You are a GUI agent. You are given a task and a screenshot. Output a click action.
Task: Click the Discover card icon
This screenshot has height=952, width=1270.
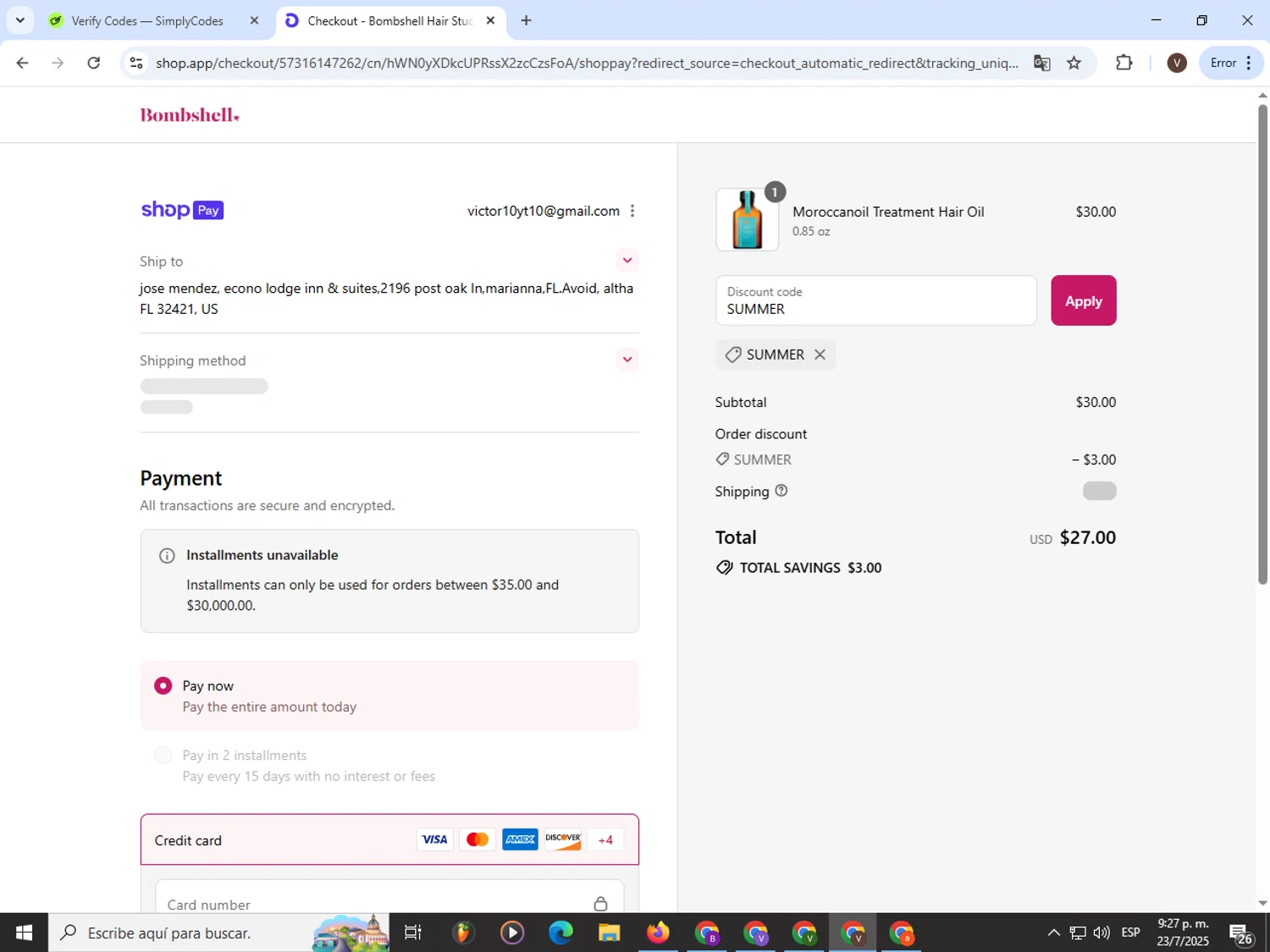click(x=562, y=839)
